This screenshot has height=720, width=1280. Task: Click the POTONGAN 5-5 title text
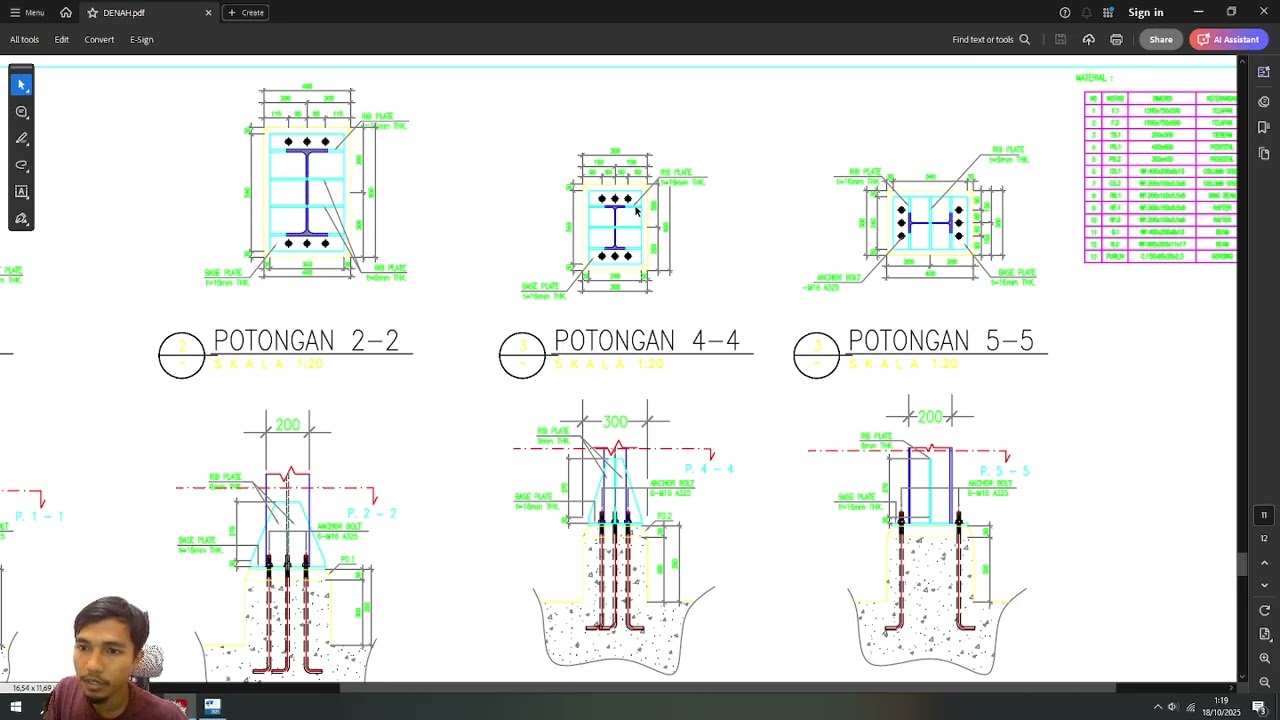pyautogui.click(x=941, y=341)
